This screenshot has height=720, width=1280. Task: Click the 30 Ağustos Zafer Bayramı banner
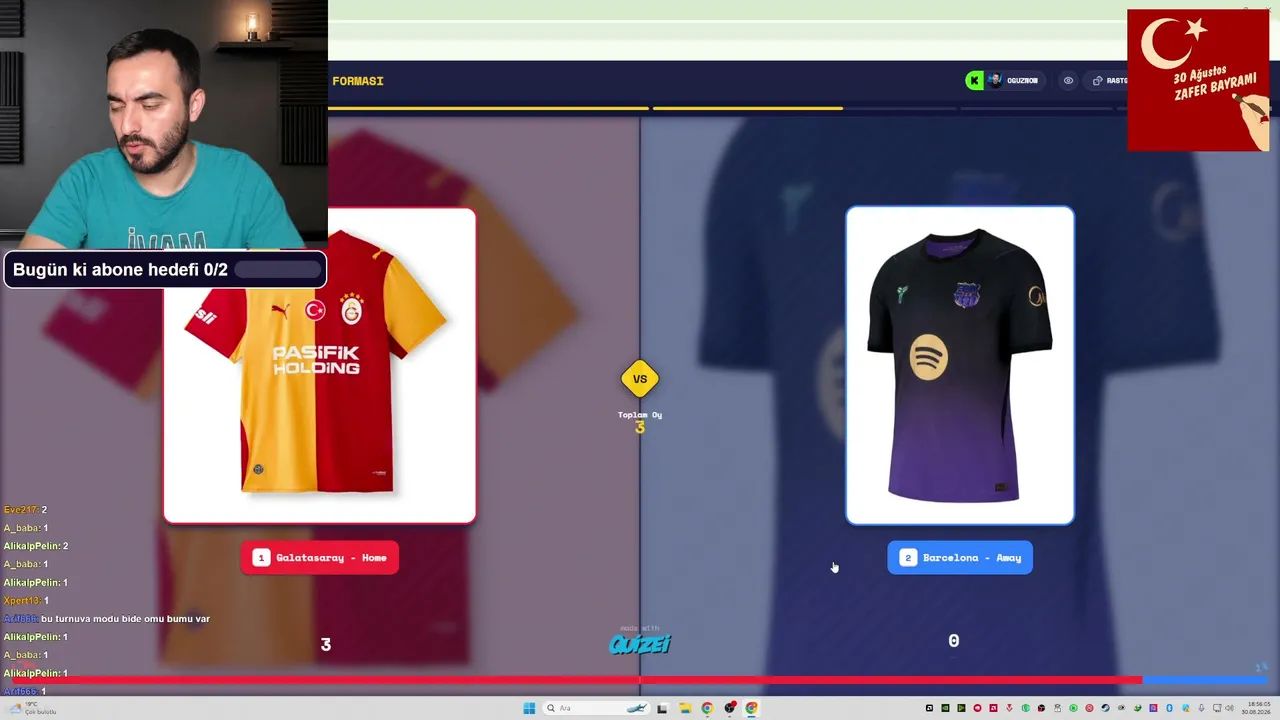pyautogui.click(x=1198, y=80)
